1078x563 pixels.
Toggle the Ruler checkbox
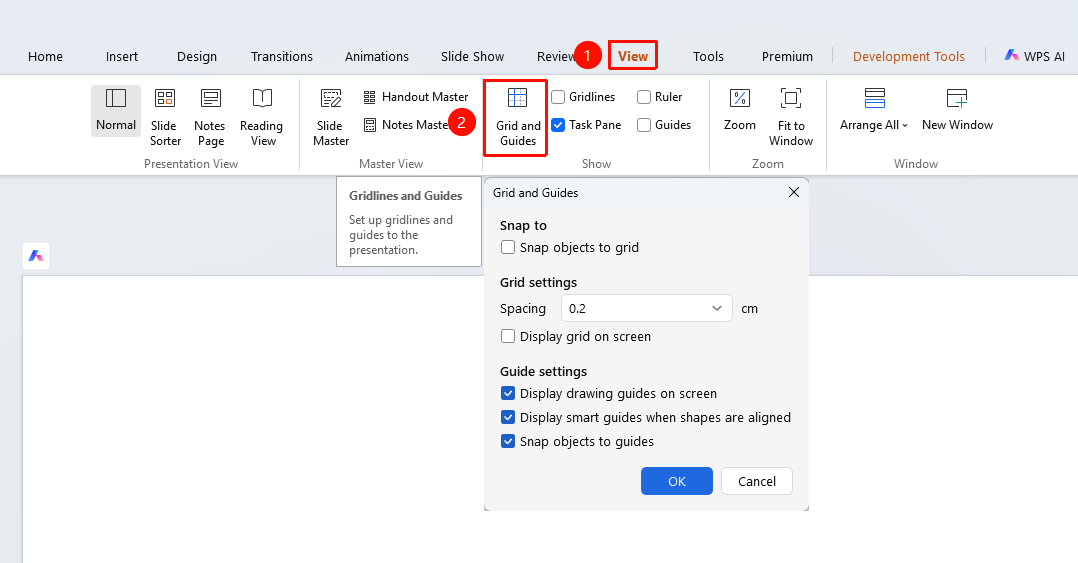coord(644,97)
